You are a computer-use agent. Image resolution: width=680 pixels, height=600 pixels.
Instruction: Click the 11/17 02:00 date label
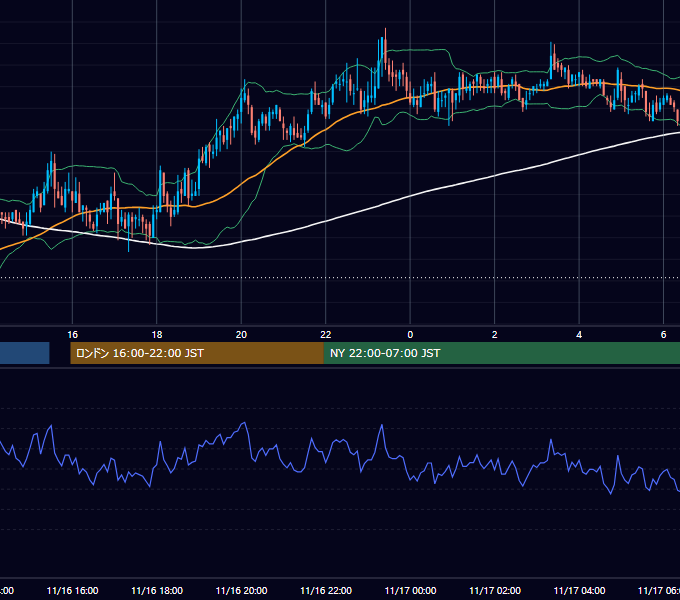pos(495,590)
